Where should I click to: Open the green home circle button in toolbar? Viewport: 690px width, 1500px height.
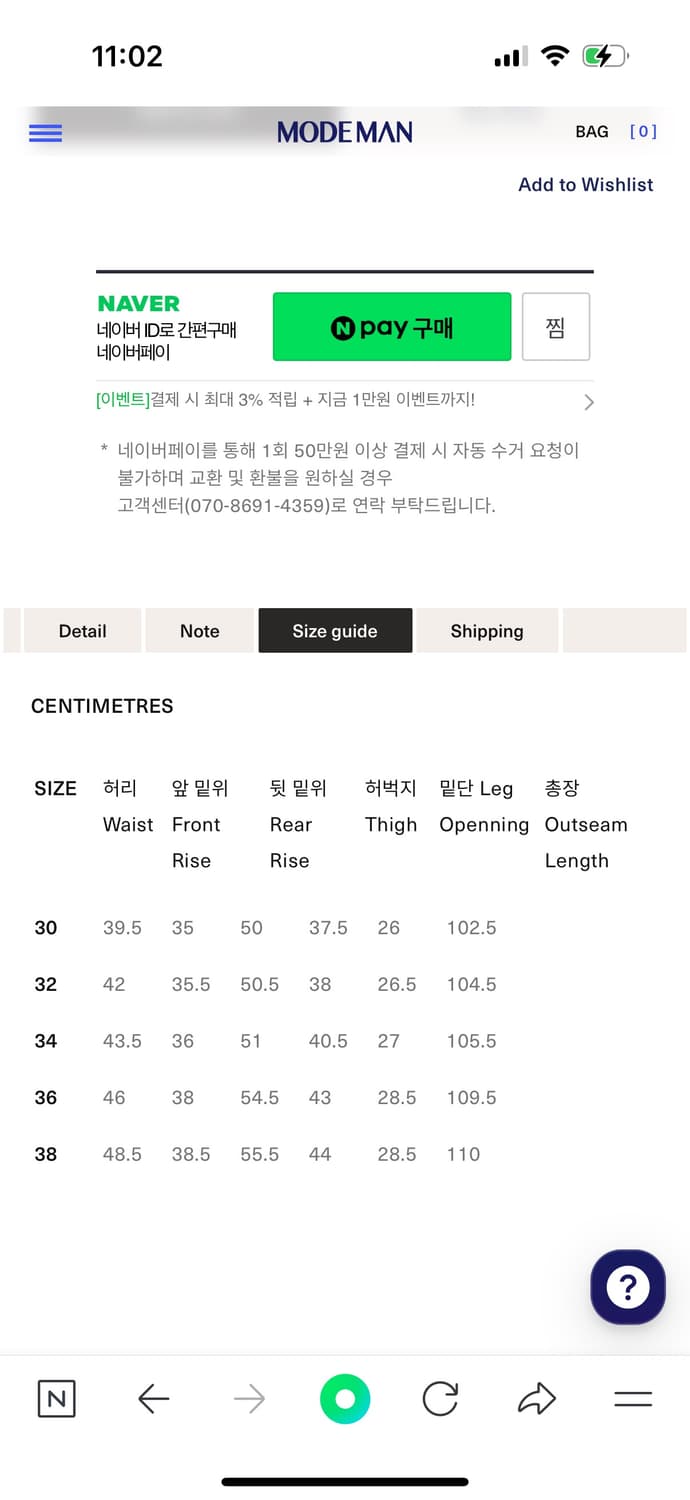(344, 1399)
